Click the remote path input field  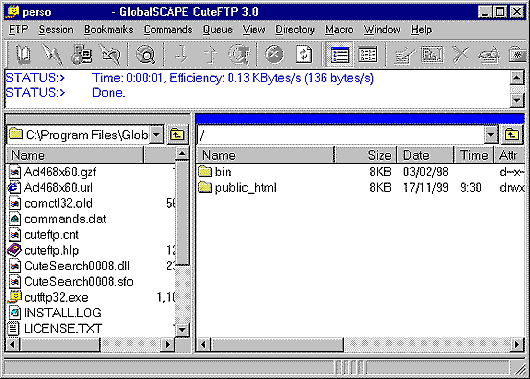click(x=341, y=135)
